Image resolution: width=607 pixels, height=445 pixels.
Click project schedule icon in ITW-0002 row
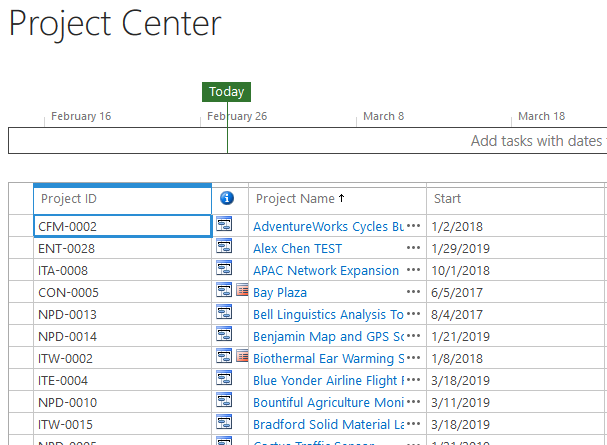pos(224,356)
